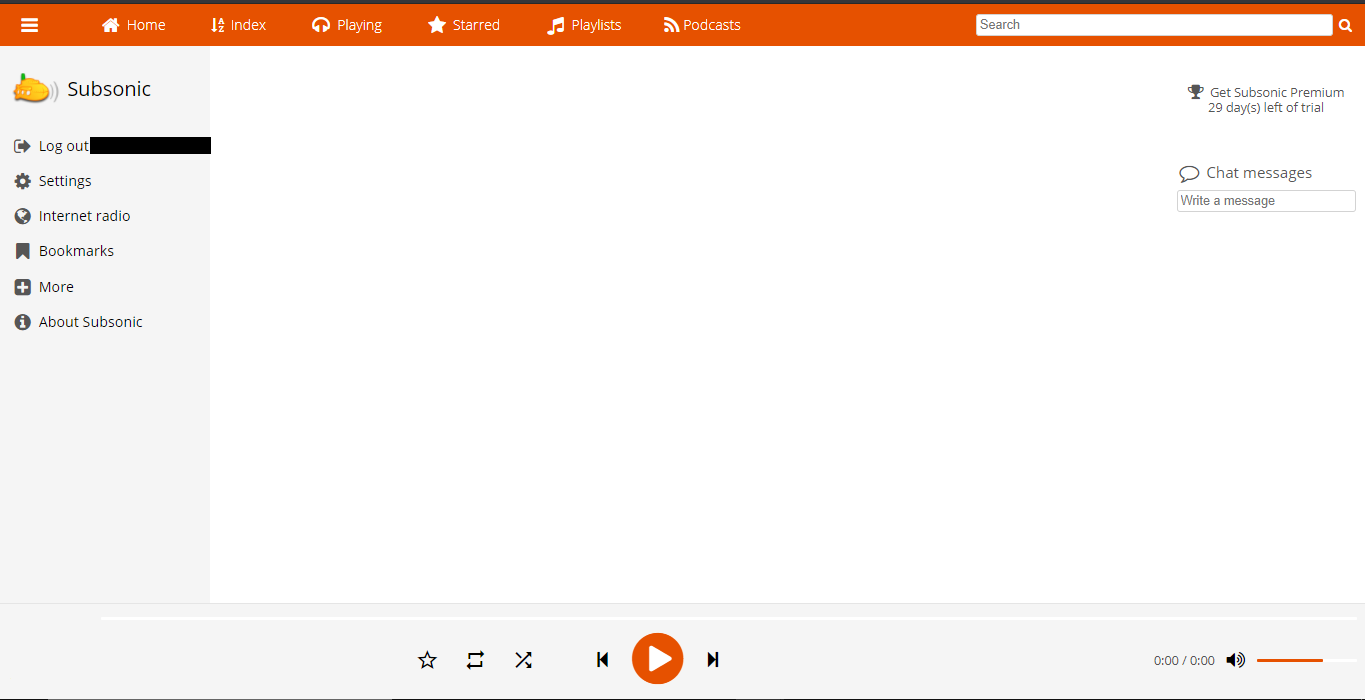Click the Write a message field
The image size is (1365, 700).
tap(1265, 201)
